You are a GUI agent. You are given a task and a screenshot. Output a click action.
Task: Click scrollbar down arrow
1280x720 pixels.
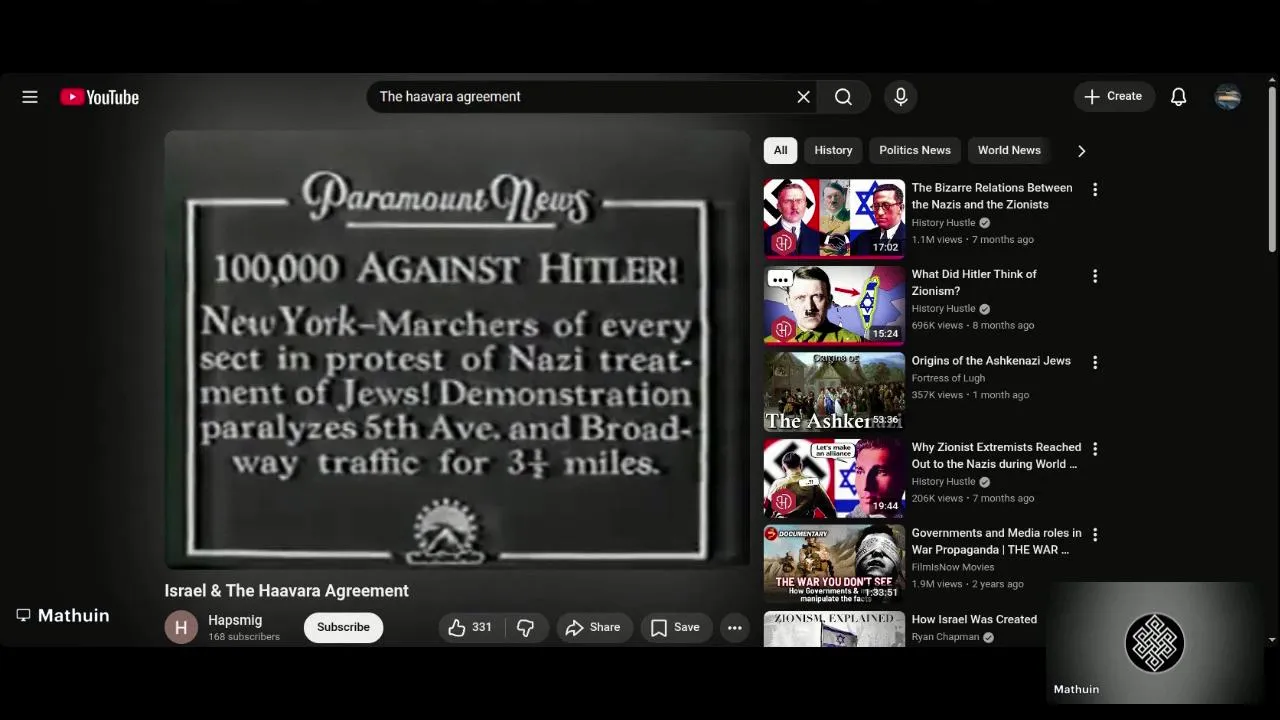[x=1272, y=639]
